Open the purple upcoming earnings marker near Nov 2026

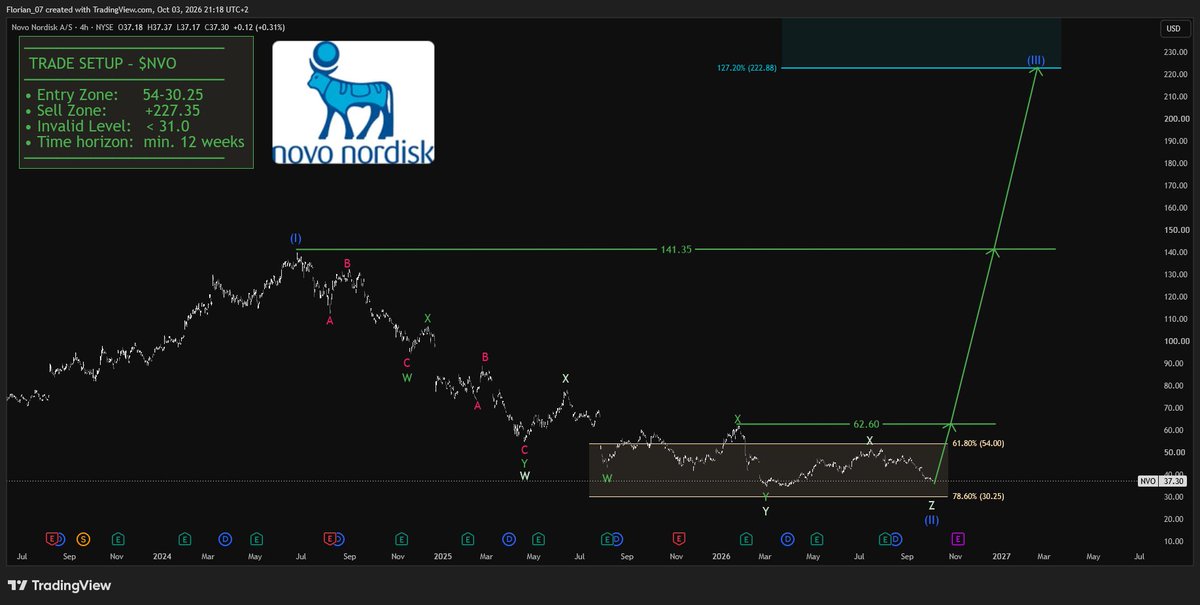coord(957,539)
